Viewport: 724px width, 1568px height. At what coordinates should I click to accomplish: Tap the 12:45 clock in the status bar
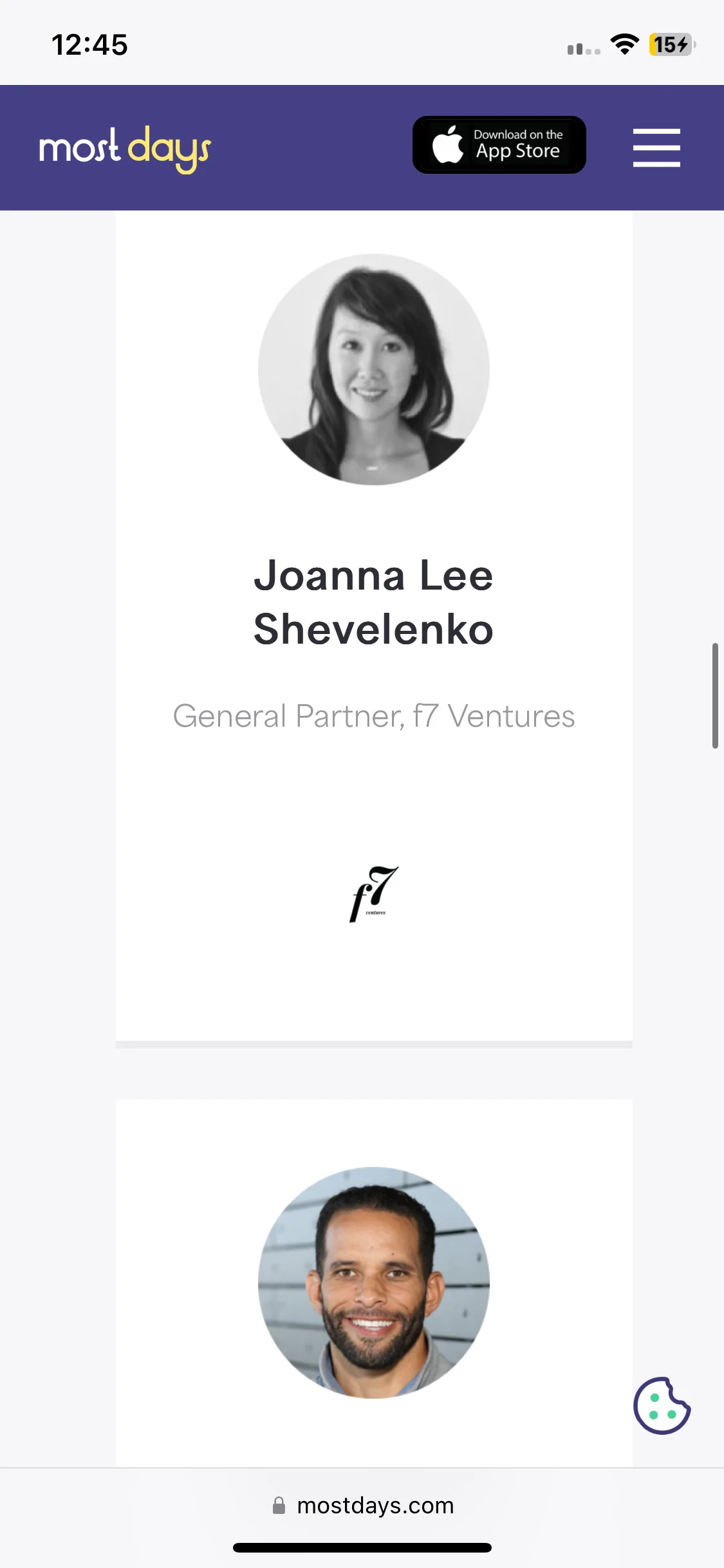click(90, 45)
